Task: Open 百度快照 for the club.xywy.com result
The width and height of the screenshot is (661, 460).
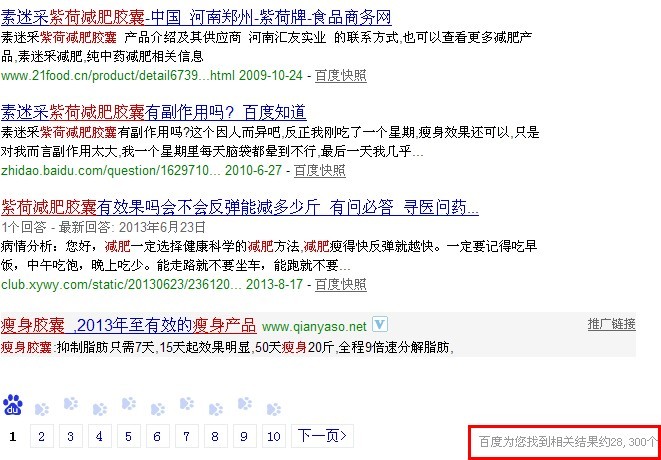Action: click(x=341, y=285)
